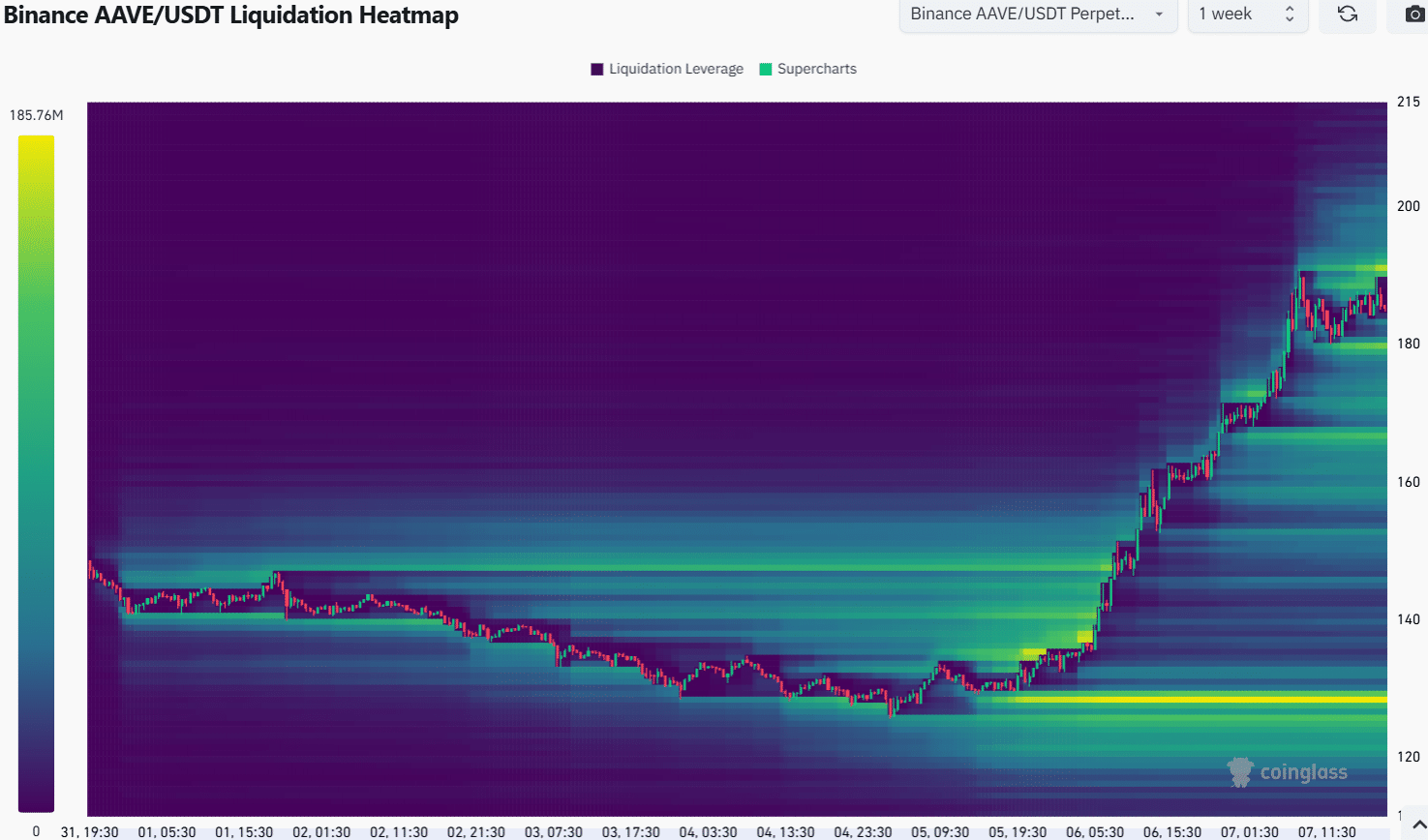Click the 05, 19:30 time axis label
The width and height of the screenshot is (1428, 840).
pos(1018,832)
